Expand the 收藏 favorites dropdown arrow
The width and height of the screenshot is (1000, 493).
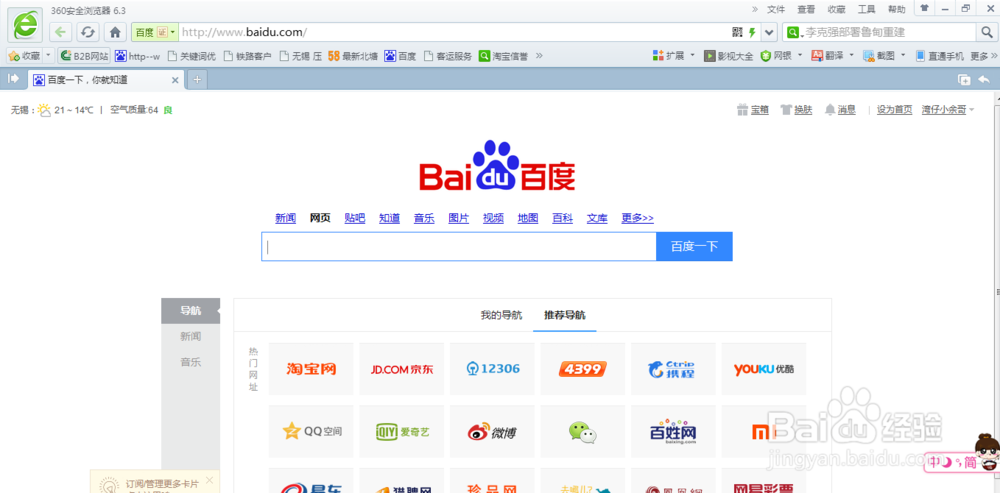48,56
